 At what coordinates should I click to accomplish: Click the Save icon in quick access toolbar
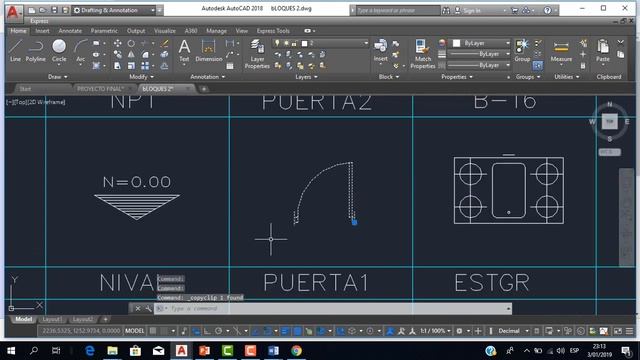coord(54,10)
